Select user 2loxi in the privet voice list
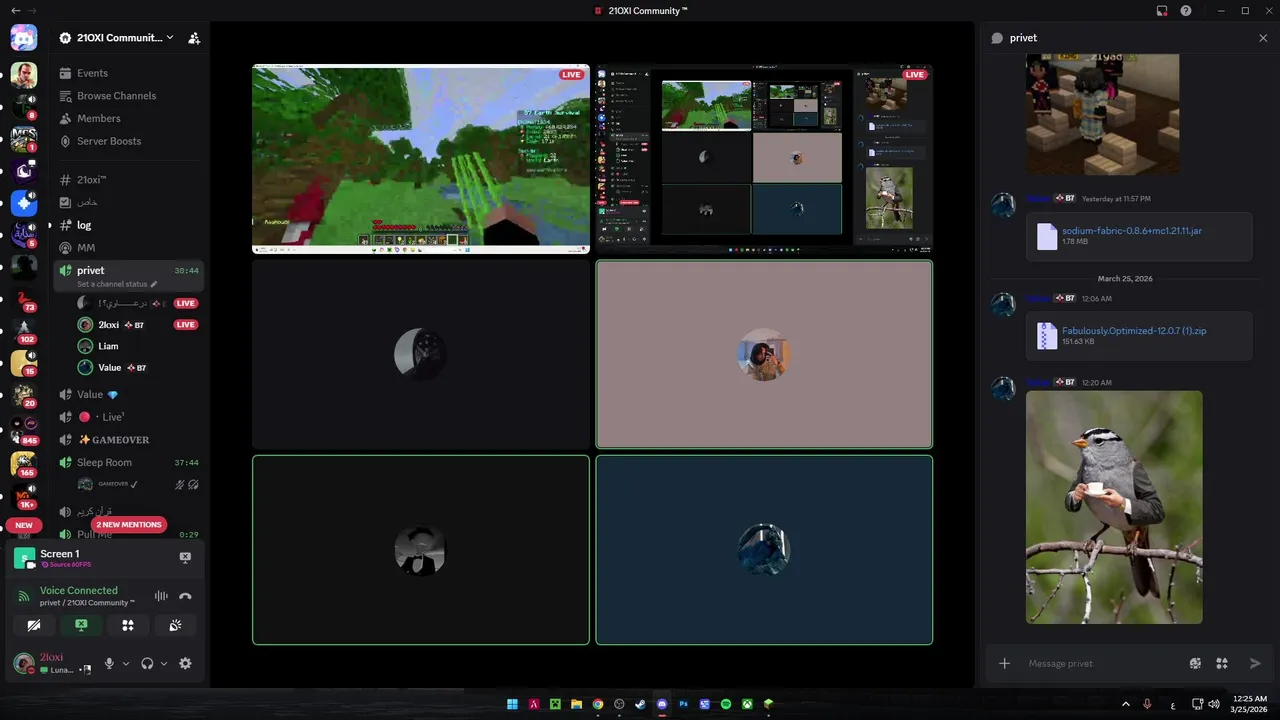The height and width of the screenshot is (720, 1280). [x=138, y=325]
